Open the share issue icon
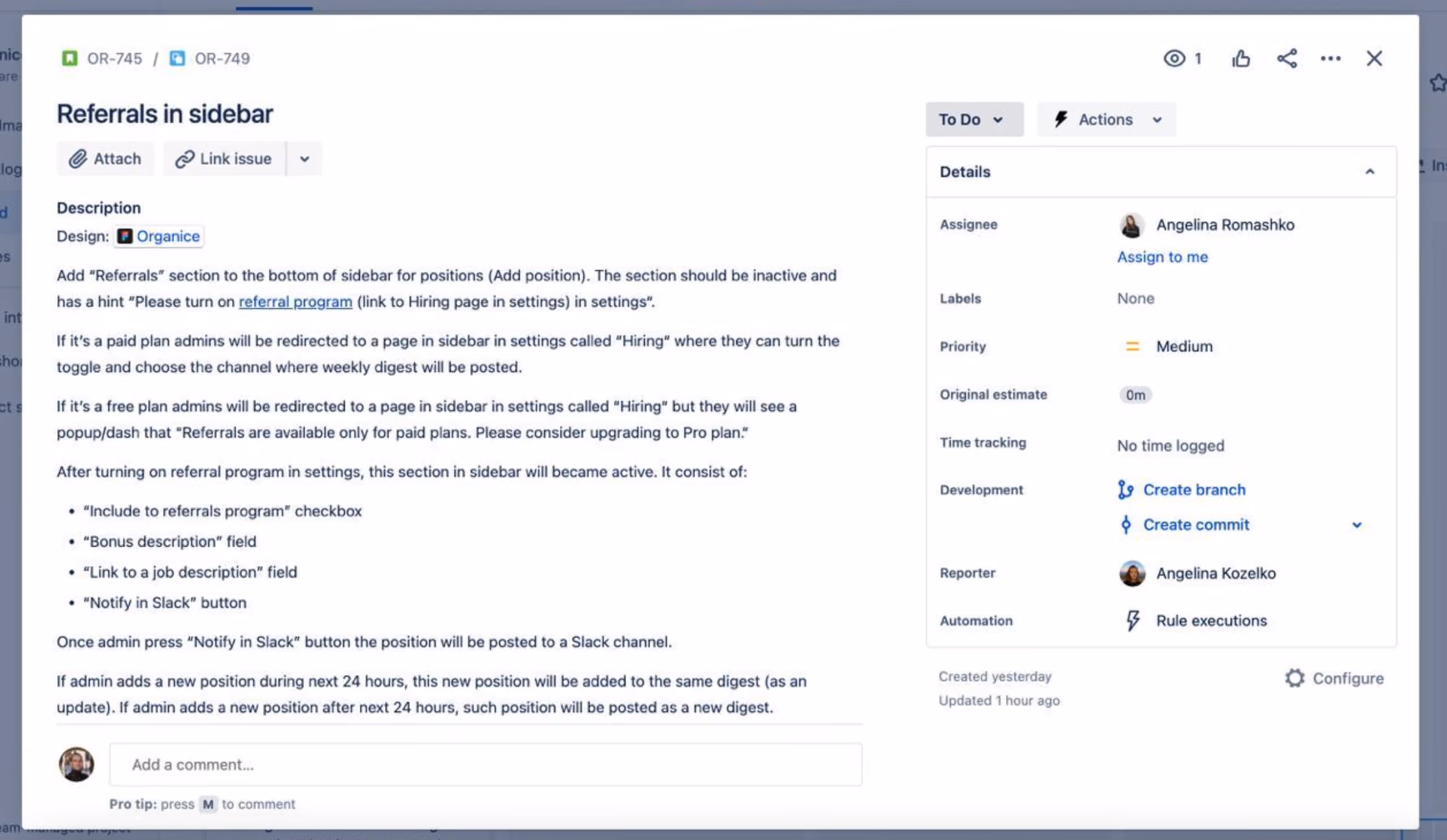This screenshot has height=840, width=1447. tap(1287, 58)
